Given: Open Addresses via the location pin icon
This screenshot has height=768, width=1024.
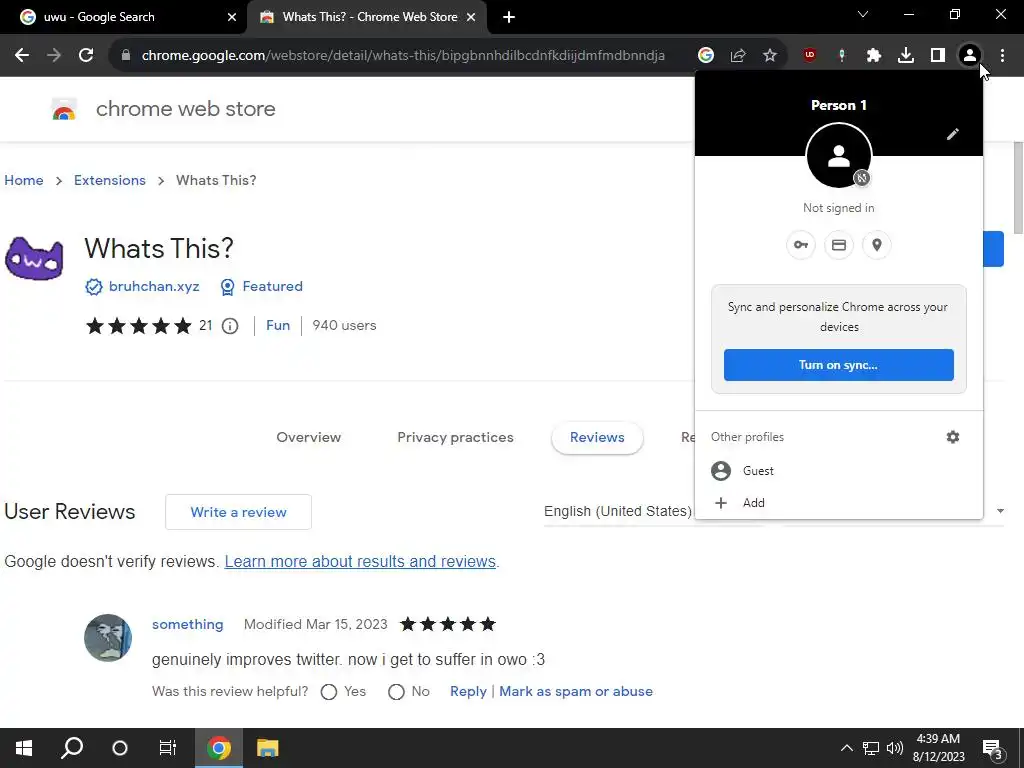Looking at the screenshot, I should (876, 245).
